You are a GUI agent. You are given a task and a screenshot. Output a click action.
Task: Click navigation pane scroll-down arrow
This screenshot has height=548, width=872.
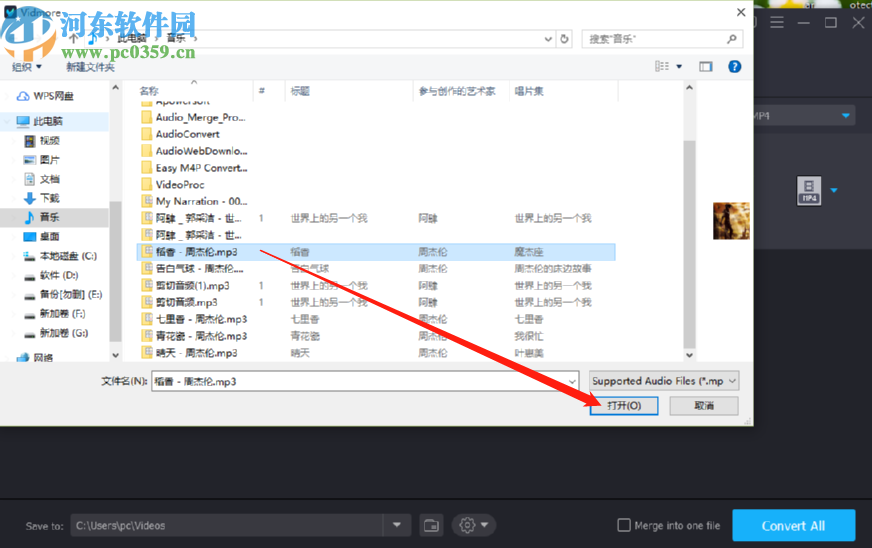click(115, 355)
